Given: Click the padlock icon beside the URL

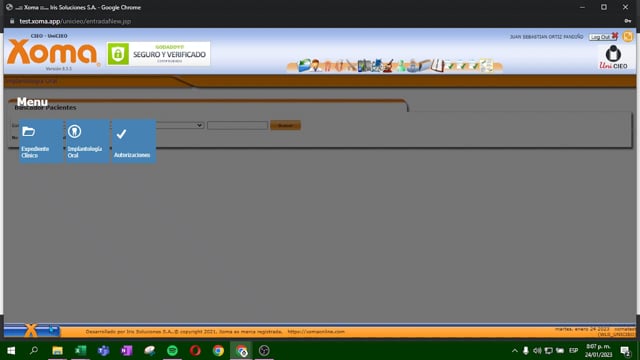Looking at the screenshot, I should click(12, 21).
